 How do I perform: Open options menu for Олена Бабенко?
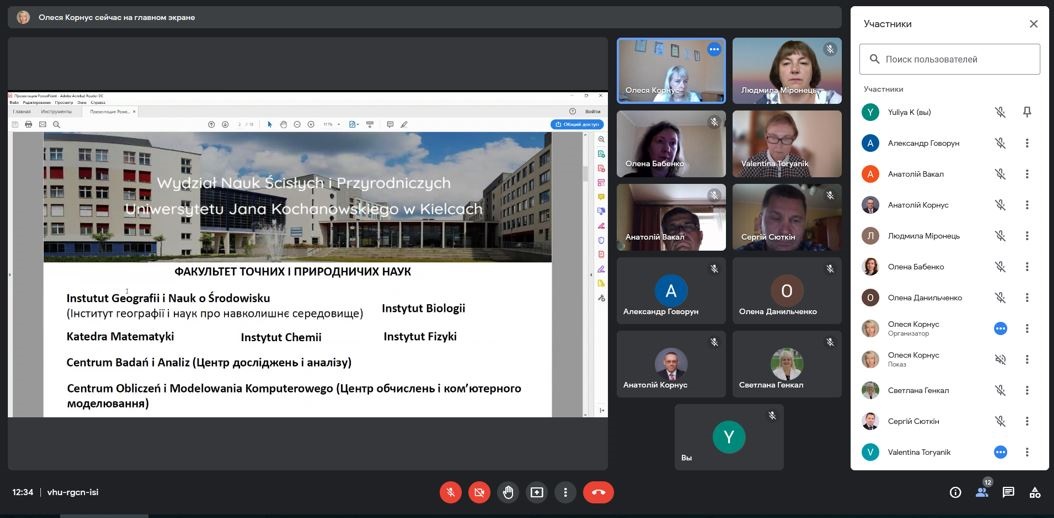tap(1027, 267)
